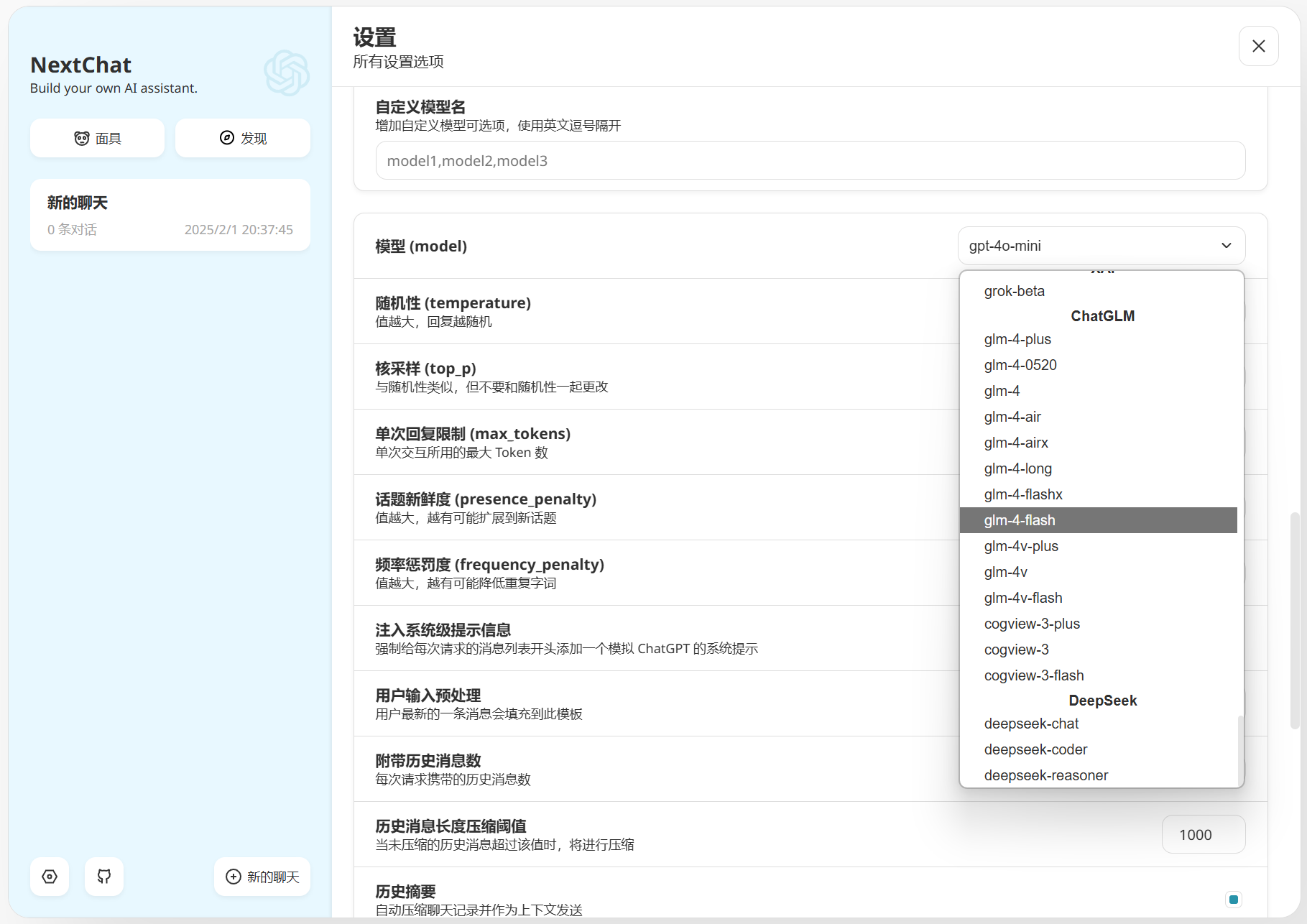Close the settings panel with the X icon

click(x=1258, y=46)
